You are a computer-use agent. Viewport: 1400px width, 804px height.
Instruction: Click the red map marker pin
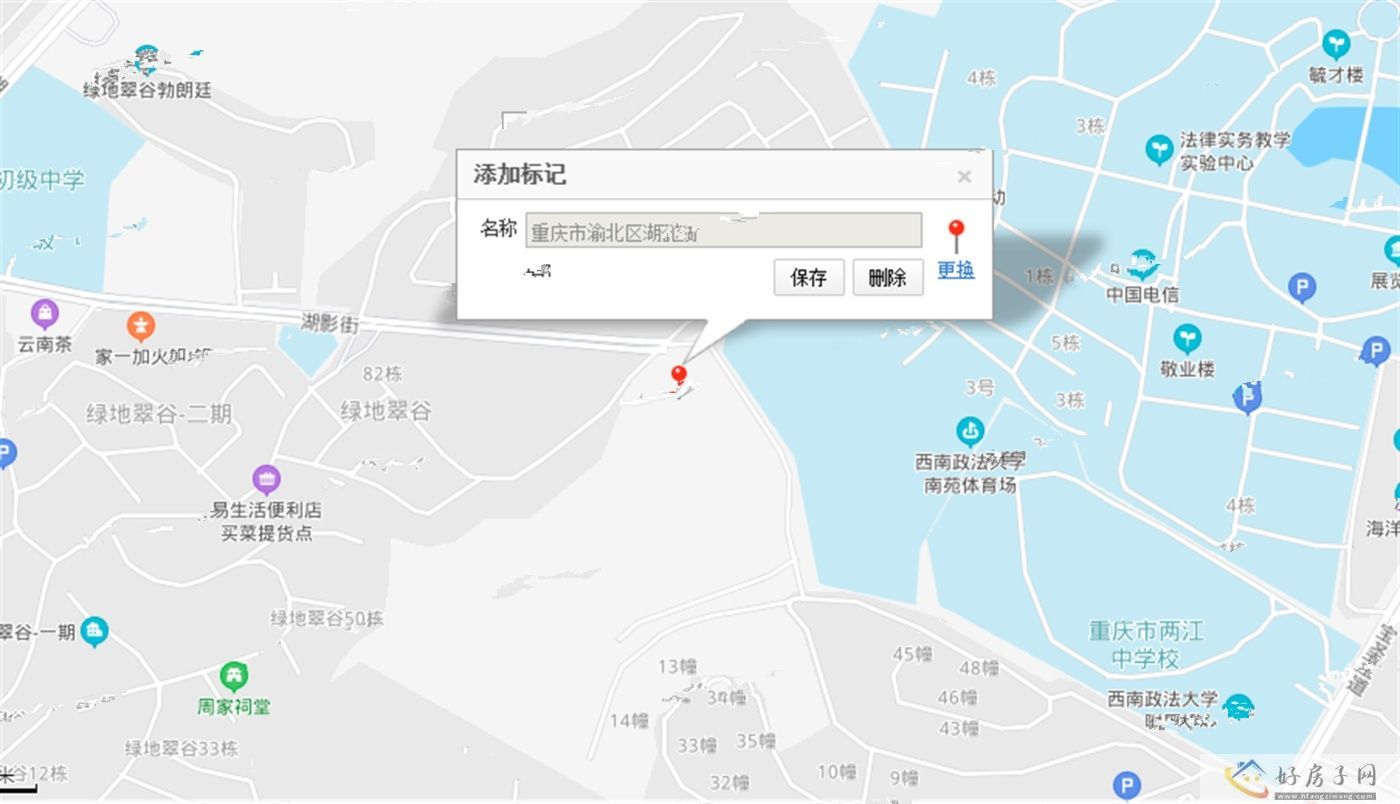pos(679,377)
